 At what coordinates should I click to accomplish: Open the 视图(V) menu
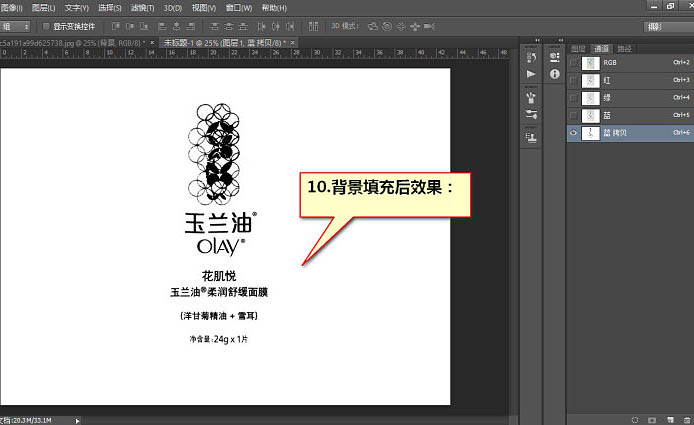[204, 8]
